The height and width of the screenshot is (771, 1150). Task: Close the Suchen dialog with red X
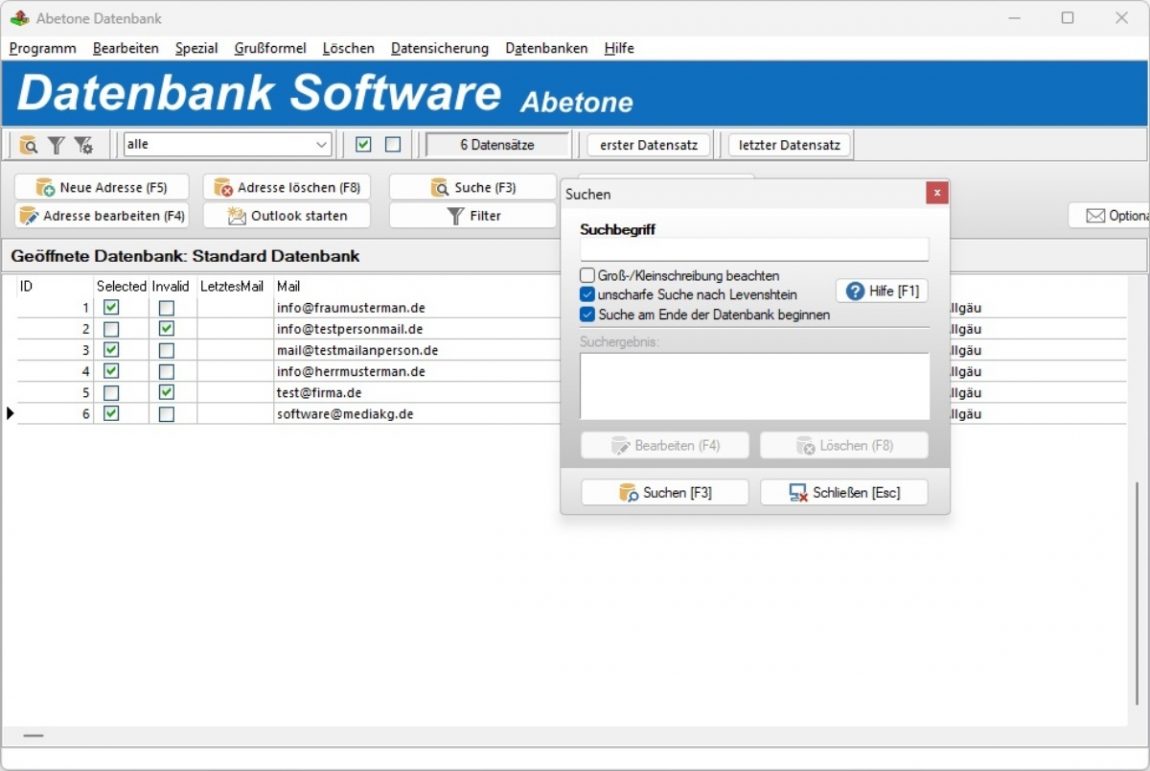click(937, 193)
